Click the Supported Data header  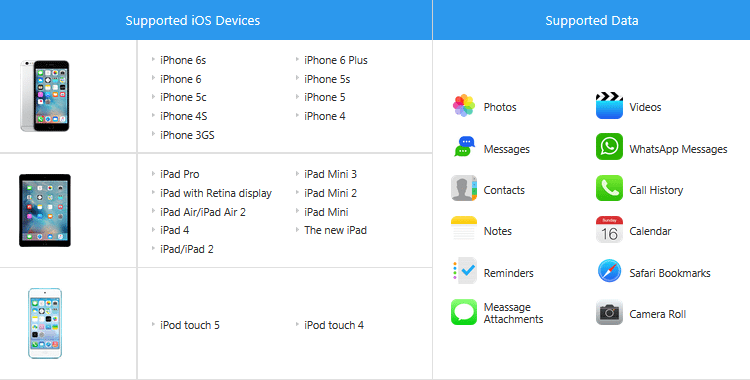592,21
